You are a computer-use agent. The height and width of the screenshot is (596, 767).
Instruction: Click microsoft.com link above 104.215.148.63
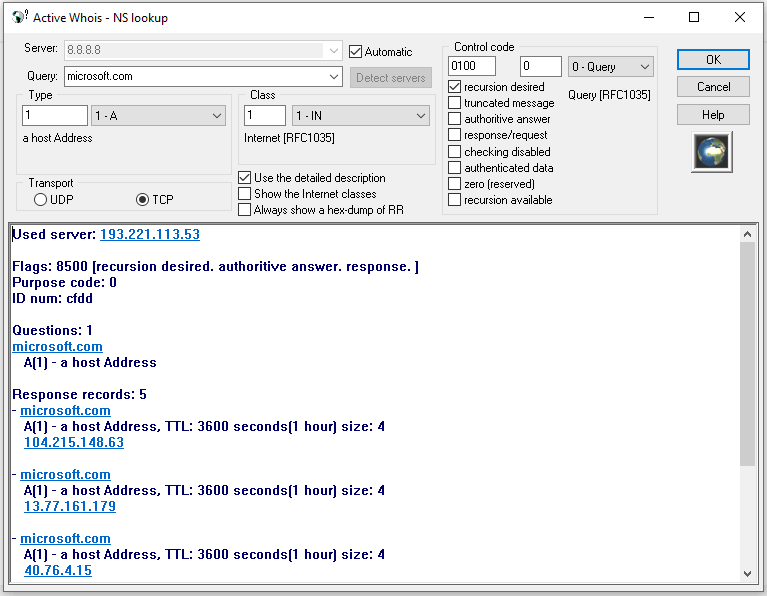pos(65,411)
